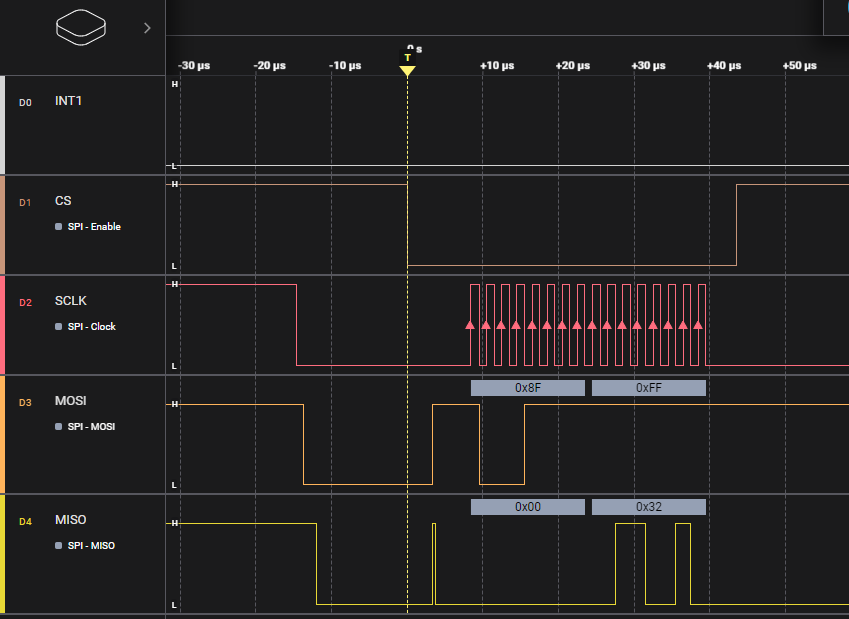Viewport: 849px width, 619px height.
Task: Click the +30 µs time label
Action: coord(648,66)
